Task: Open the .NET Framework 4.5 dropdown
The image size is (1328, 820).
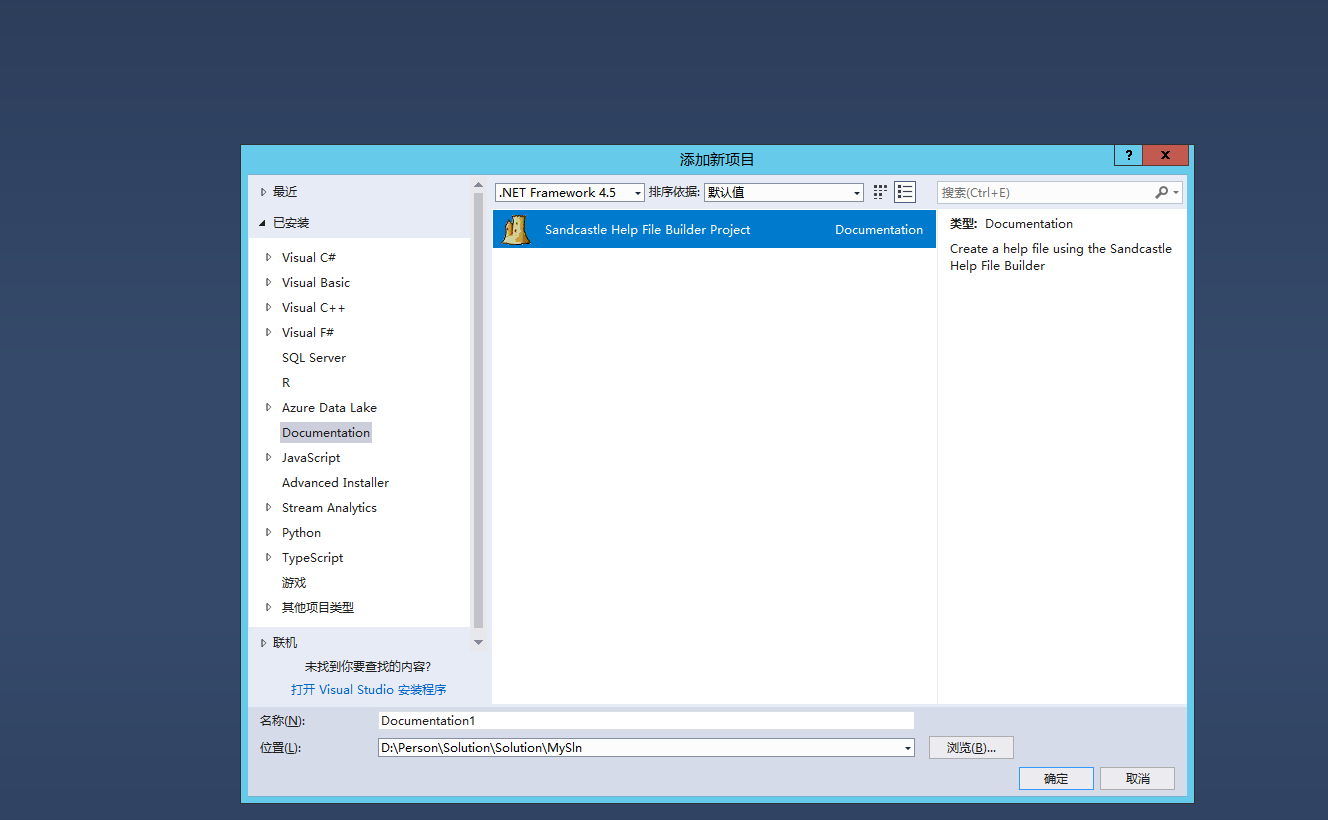Action: point(570,193)
